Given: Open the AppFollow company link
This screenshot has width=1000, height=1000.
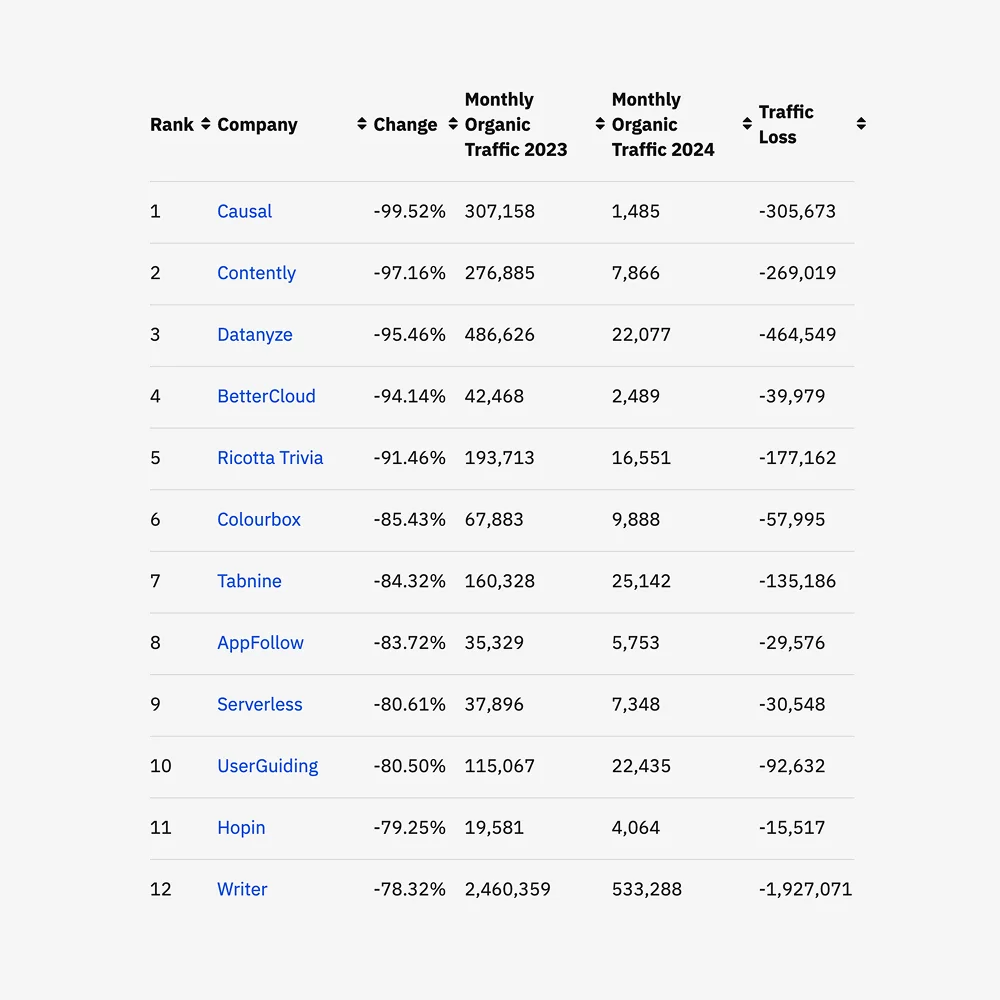Looking at the screenshot, I should (x=260, y=643).
